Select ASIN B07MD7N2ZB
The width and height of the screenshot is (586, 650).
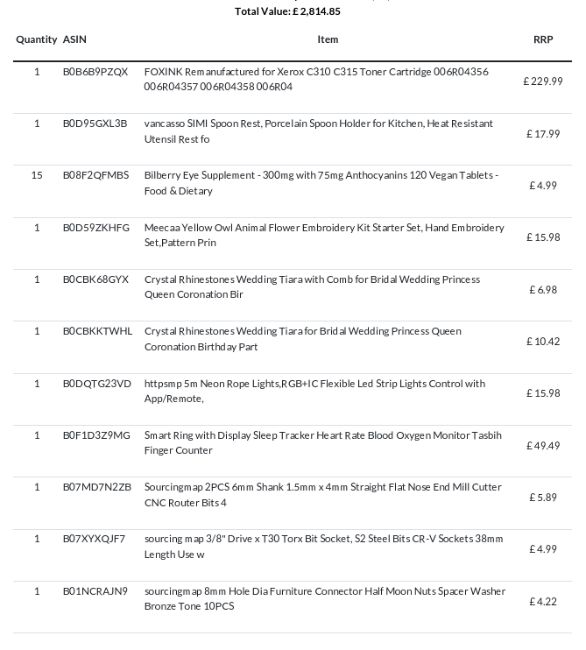coord(97,487)
